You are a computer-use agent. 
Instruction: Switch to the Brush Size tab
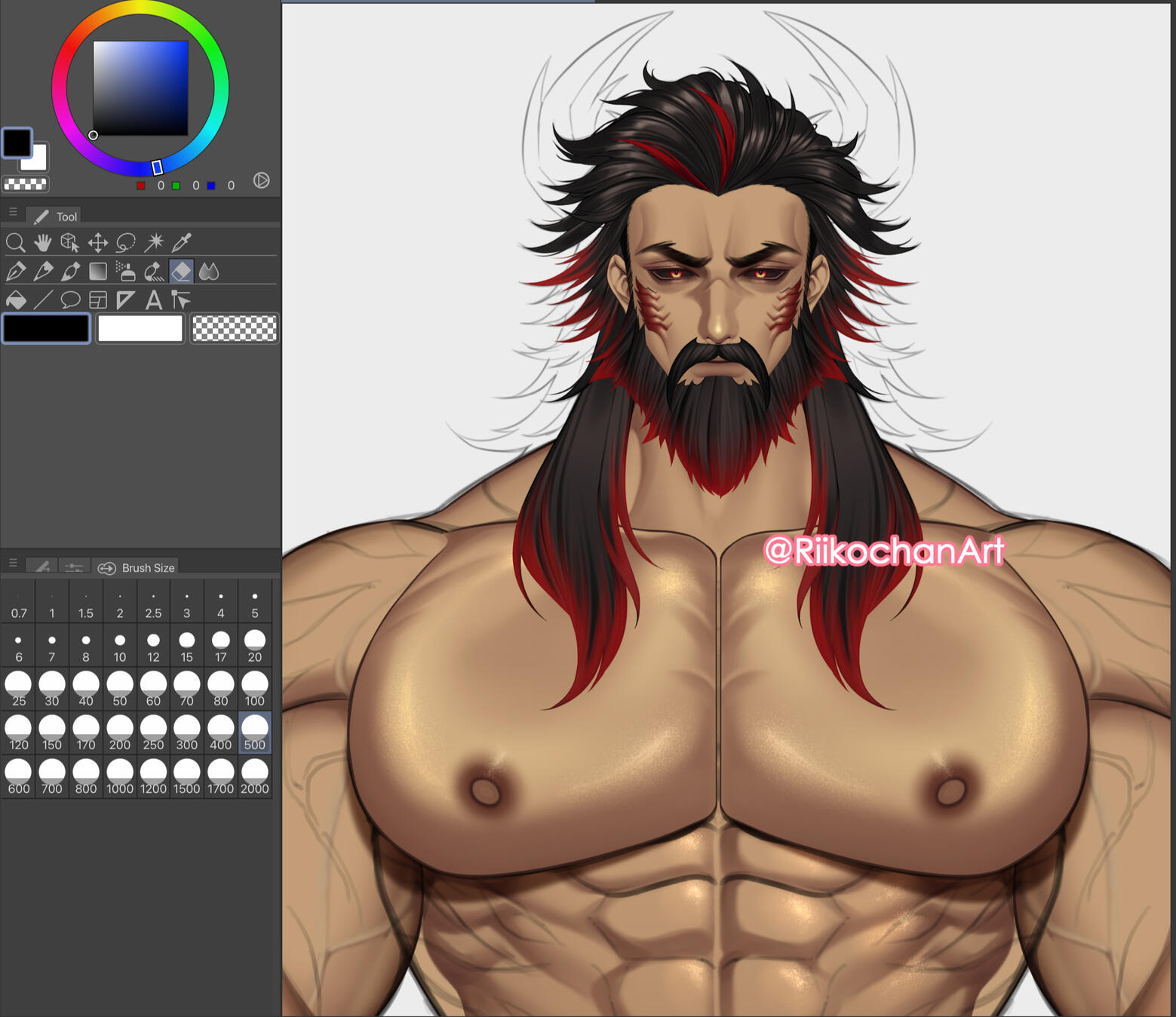138,567
